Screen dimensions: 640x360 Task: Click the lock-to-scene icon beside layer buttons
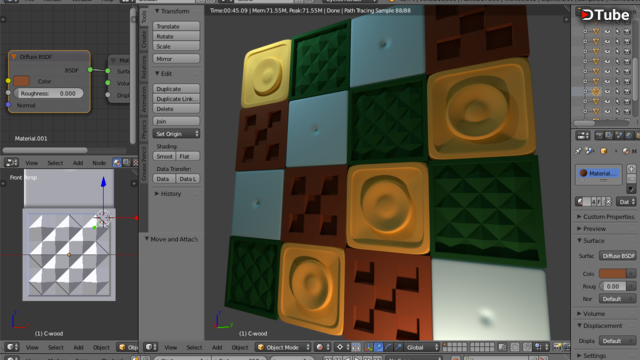(x=502, y=347)
